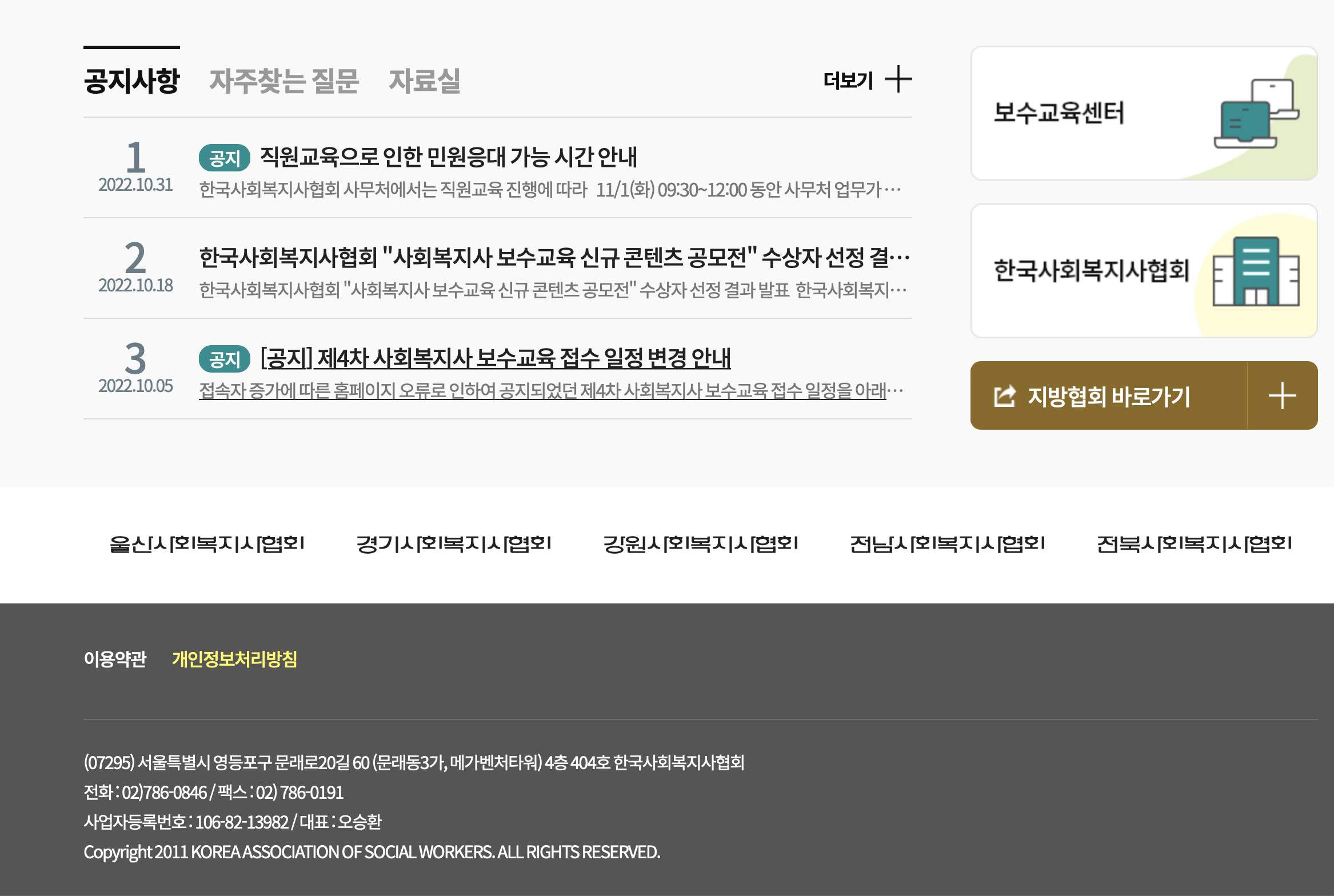
Task: Click the 공지 badge on first notice
Action: (x=224, y=158)
